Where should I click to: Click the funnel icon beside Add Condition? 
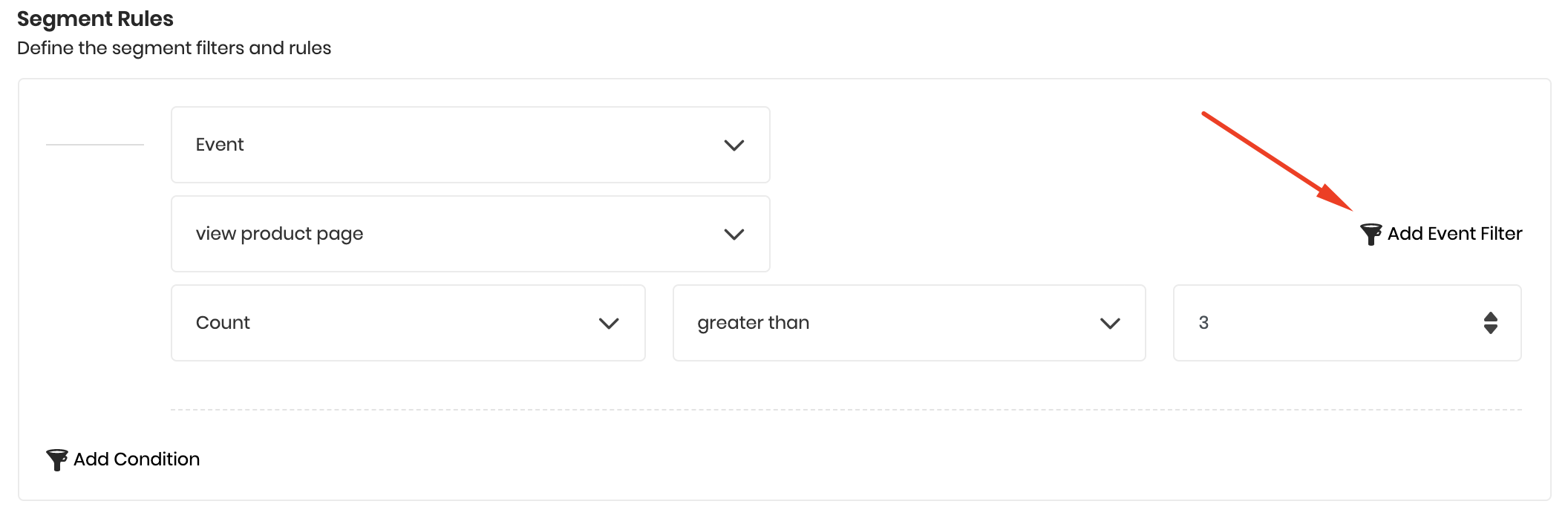point(56,459)
